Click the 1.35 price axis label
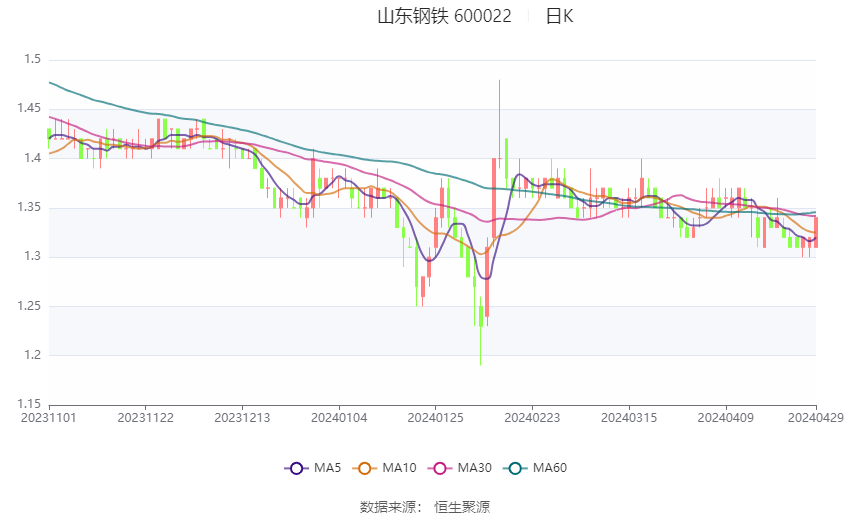 coord(29,207)
